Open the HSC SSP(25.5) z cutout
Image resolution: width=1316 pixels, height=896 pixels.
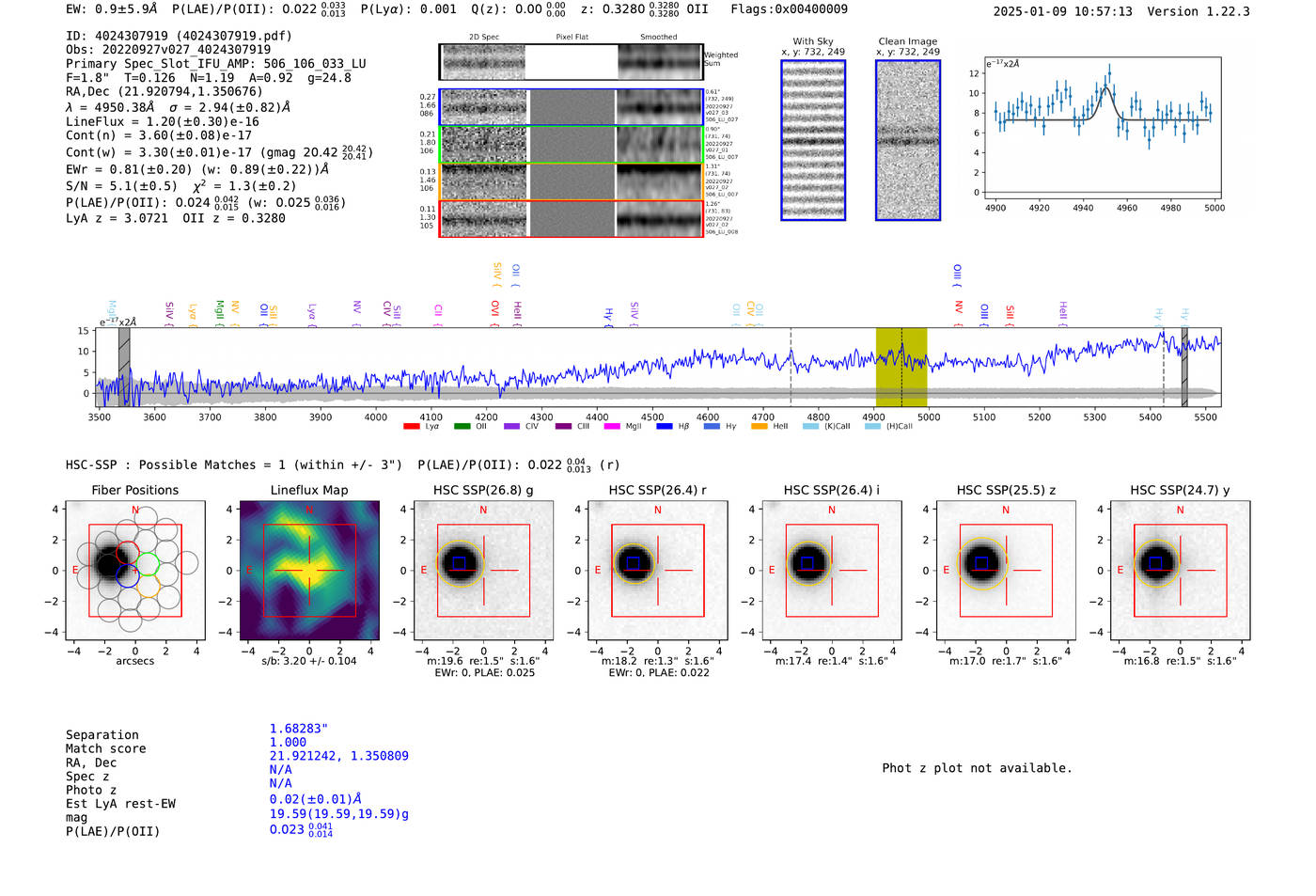pyautogui.click(x=1006, y=571)
